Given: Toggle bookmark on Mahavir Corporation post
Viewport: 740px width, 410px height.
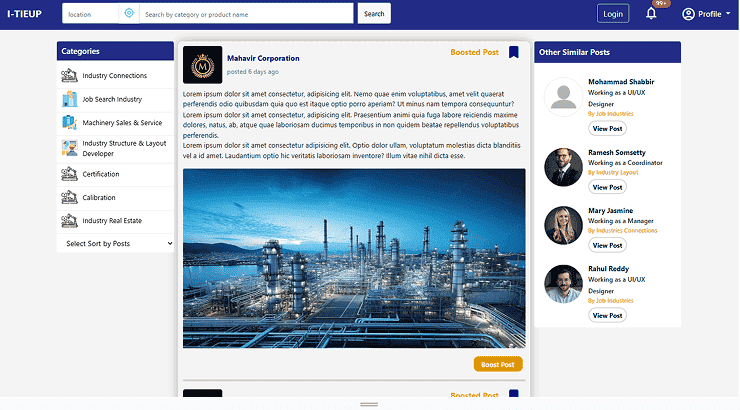Looking at the screenshot, I should click(513, 53).
